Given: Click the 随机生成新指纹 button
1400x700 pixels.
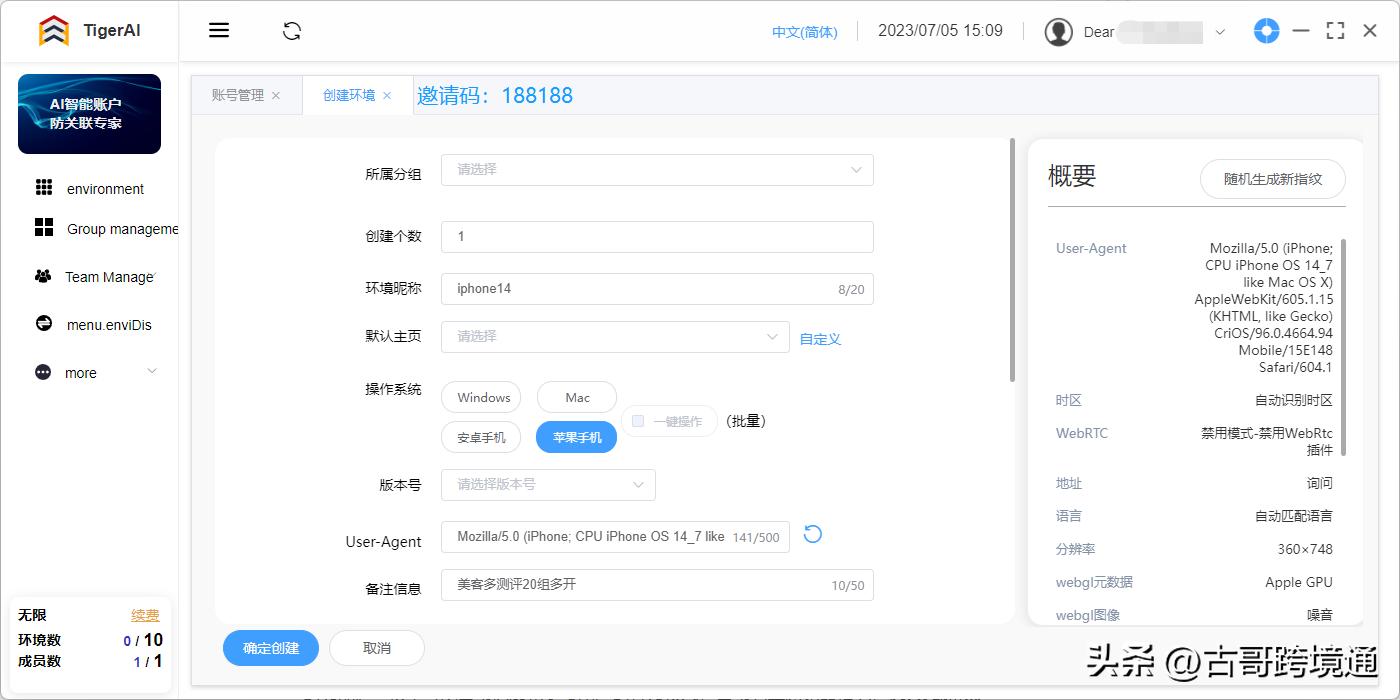Looking at the screenshot, I should [1272, 179].
